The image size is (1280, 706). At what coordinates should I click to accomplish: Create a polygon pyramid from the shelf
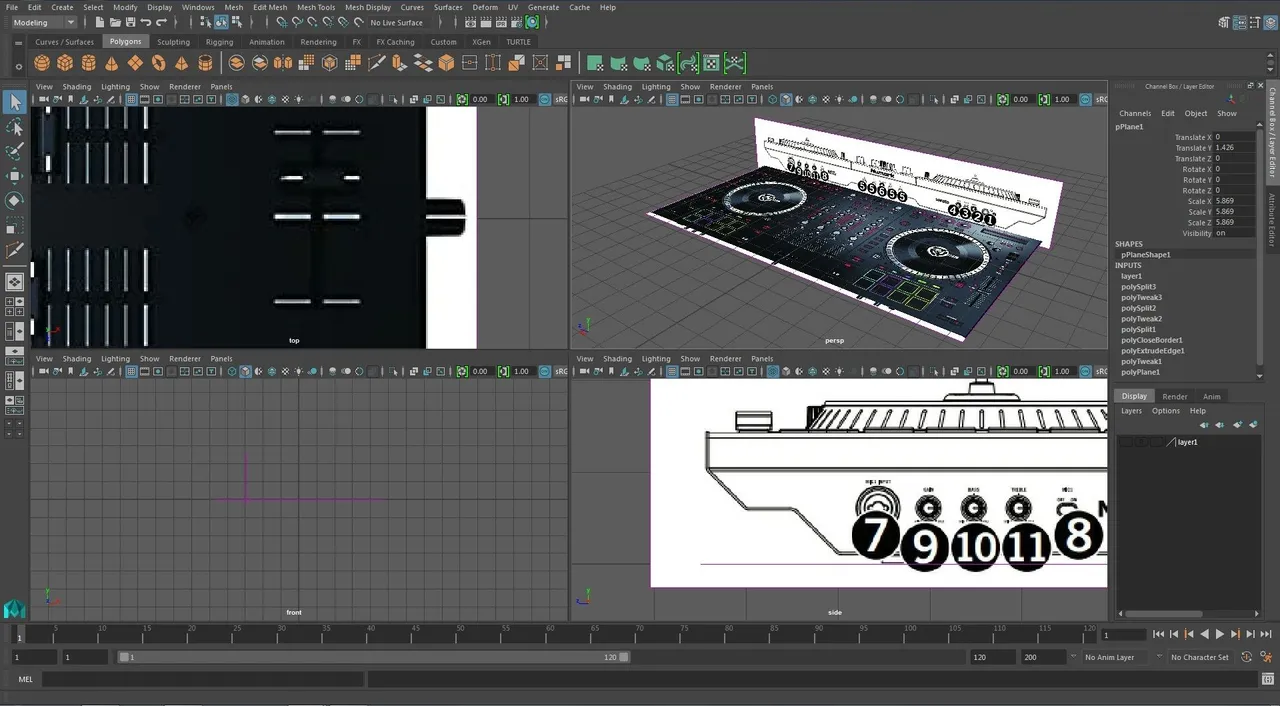coord(181,63)
